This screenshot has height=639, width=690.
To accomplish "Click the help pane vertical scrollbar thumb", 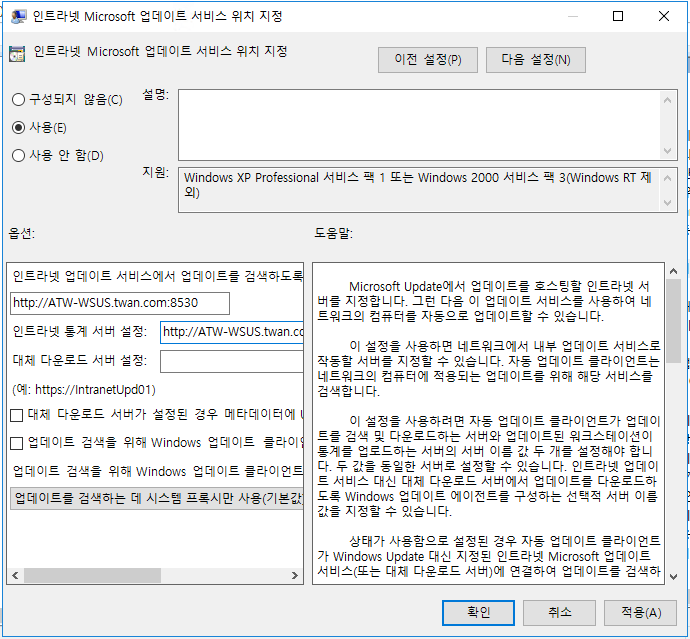I will click(673, 321).
